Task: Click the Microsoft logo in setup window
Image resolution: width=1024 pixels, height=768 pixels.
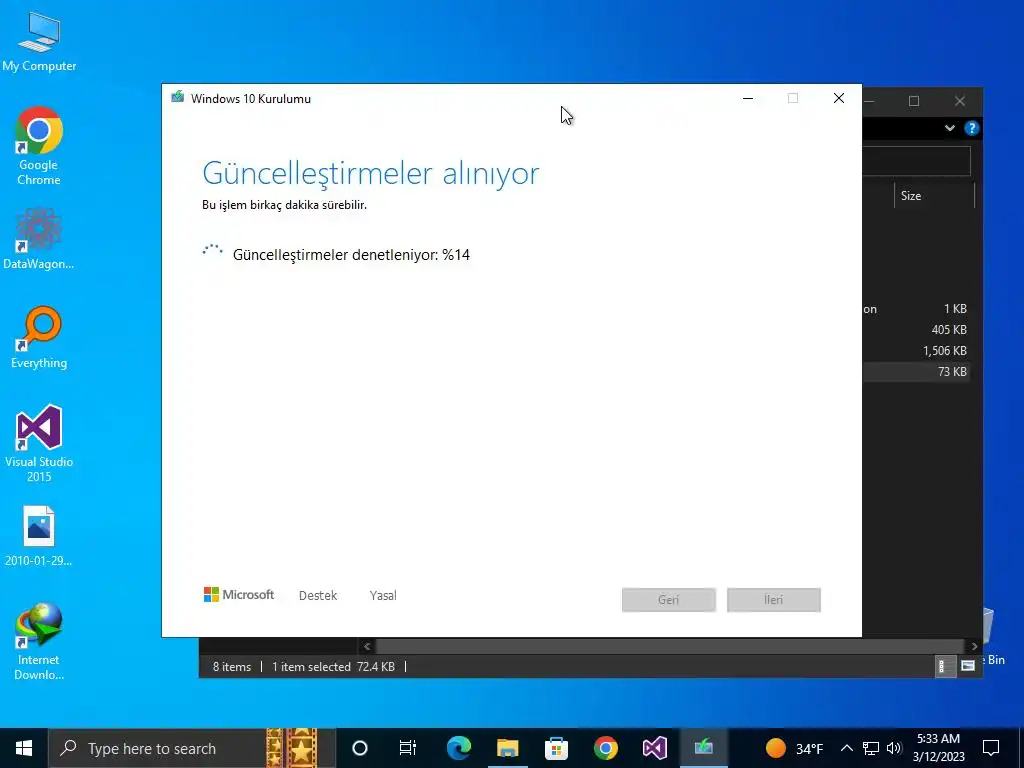Action: point(239,595)
